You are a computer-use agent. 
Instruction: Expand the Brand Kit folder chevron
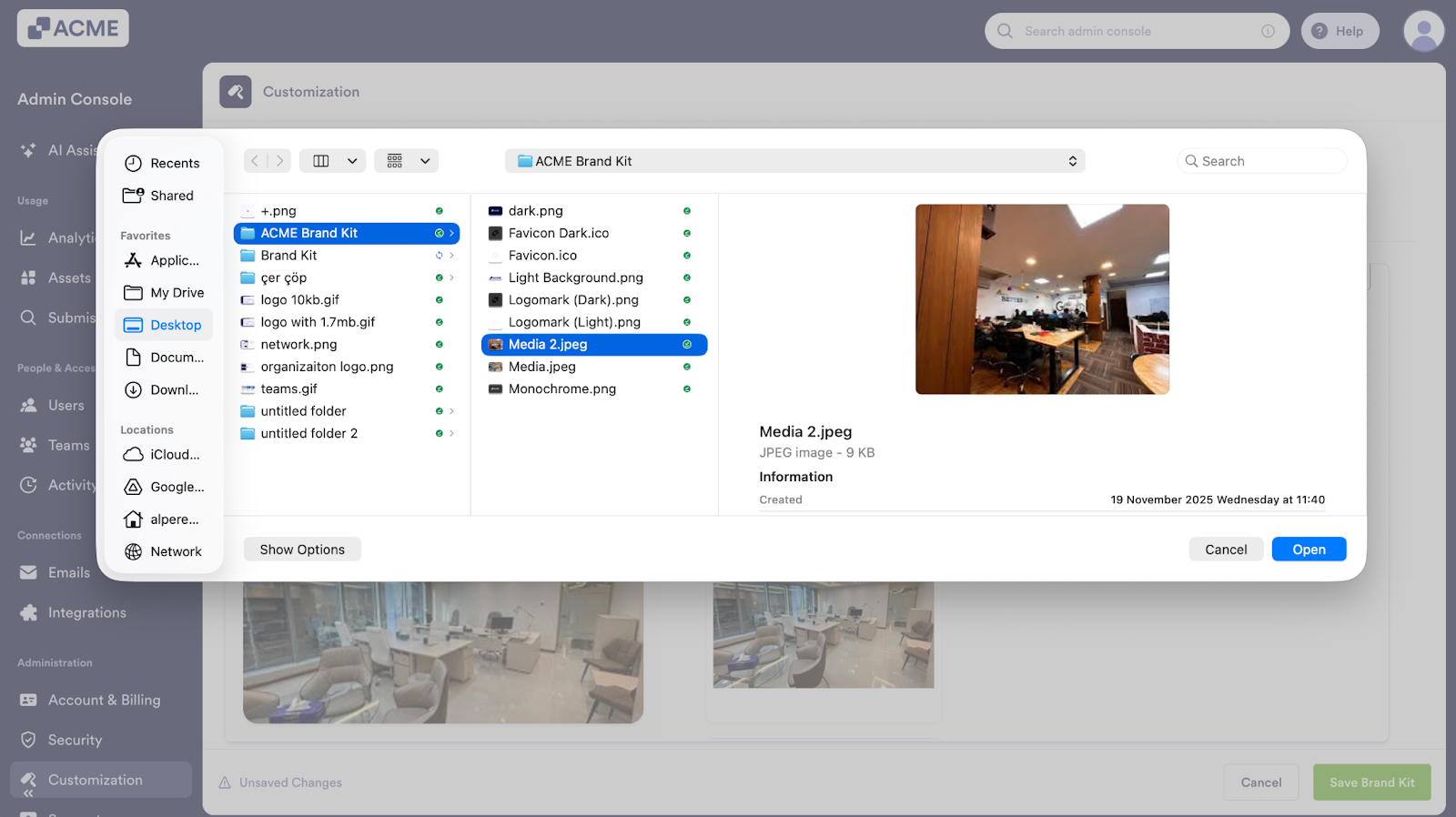[451, 256]
